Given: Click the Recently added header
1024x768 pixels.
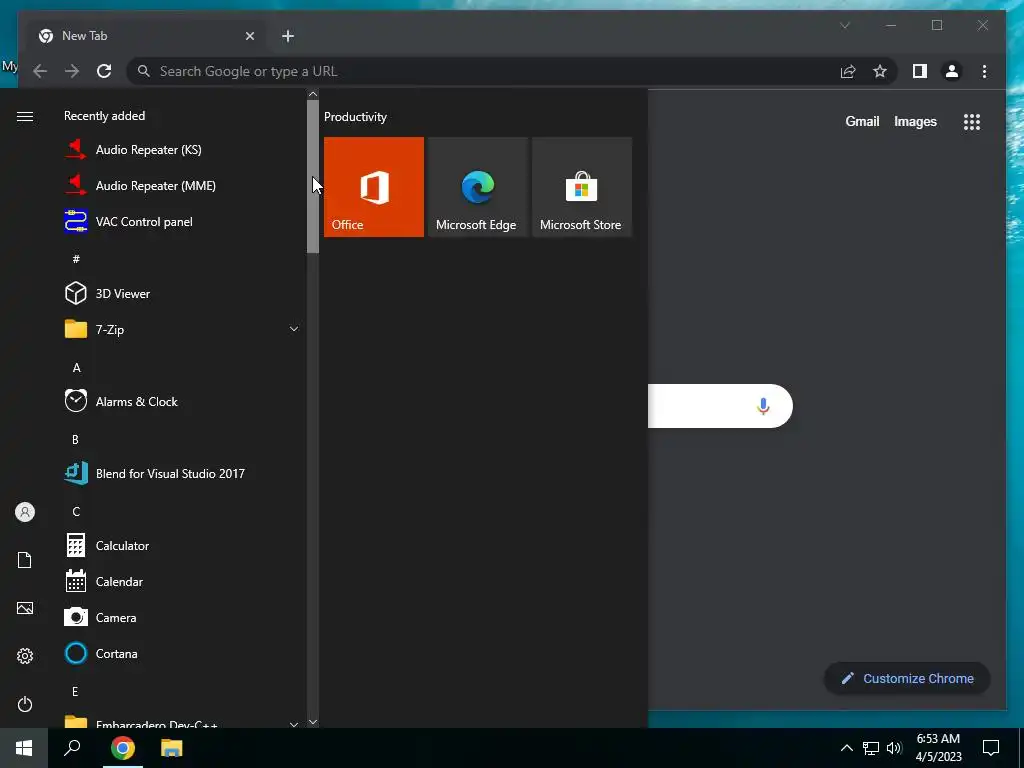Looking at the screenshot, I should coord(104,116).
